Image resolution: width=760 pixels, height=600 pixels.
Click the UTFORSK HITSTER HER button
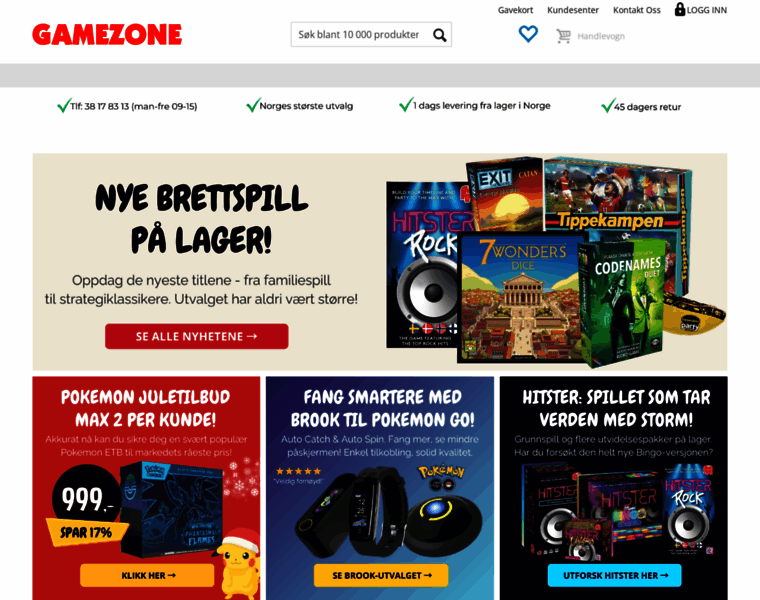[x=615, y=575]
